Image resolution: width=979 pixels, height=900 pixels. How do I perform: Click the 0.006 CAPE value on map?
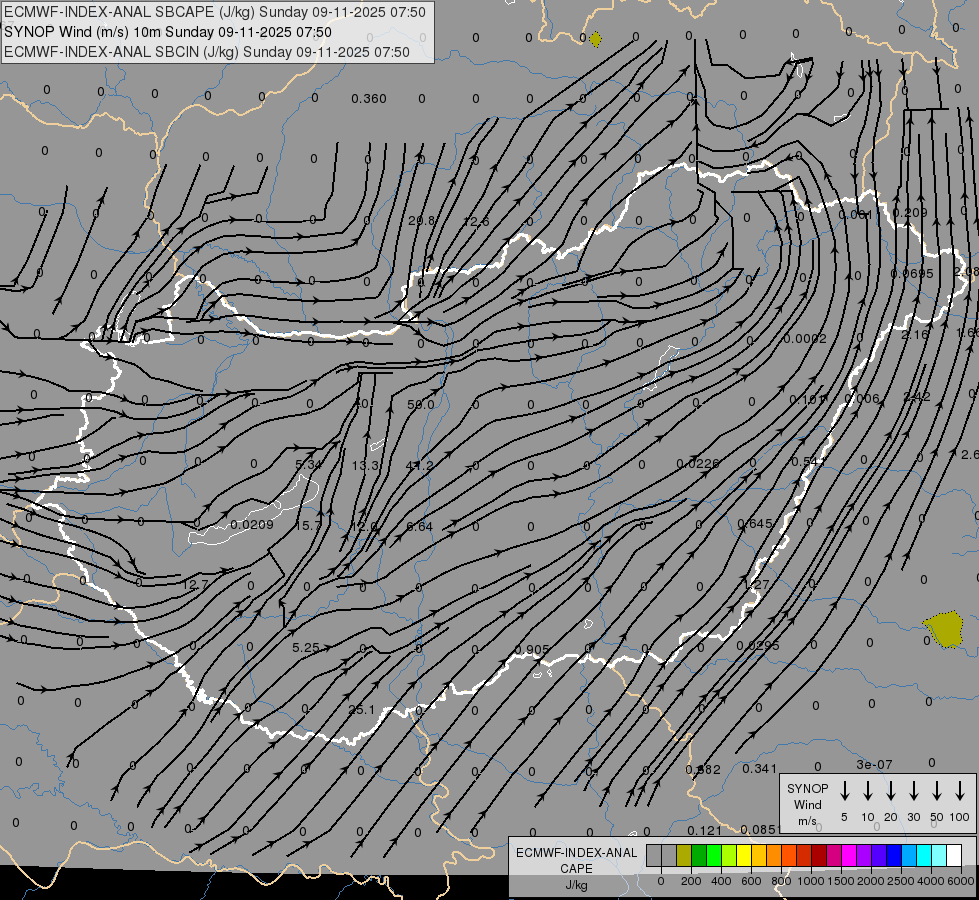pos(862,398)
